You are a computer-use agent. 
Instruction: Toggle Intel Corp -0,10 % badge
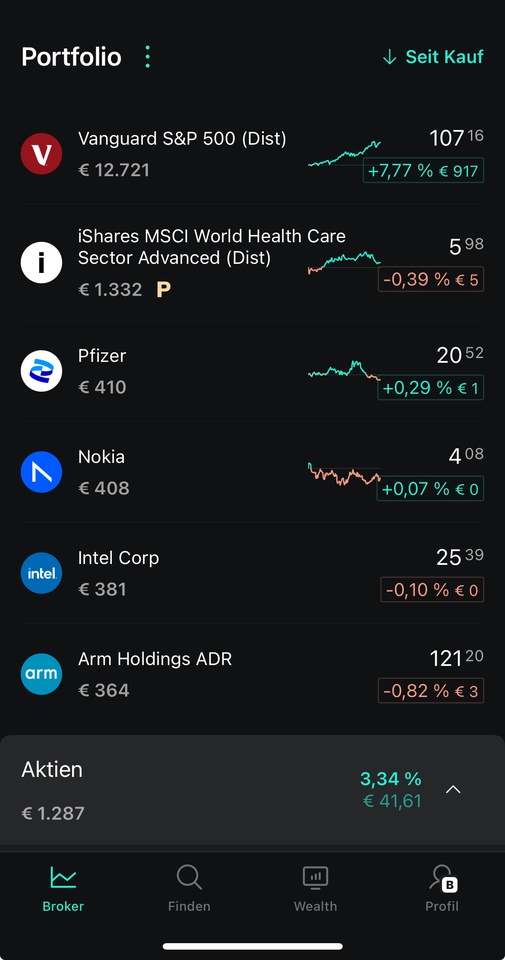click(432, 590)
